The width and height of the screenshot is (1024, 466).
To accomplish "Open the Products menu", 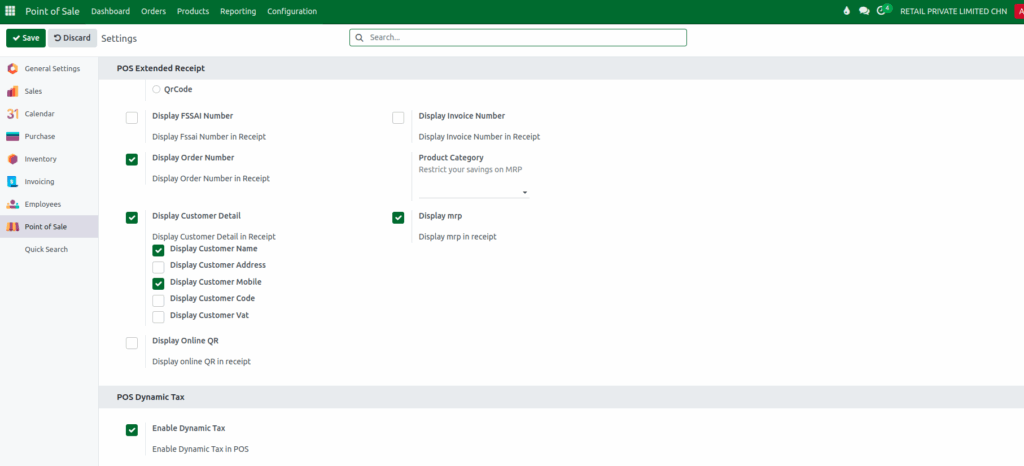I will pos(193,11).
